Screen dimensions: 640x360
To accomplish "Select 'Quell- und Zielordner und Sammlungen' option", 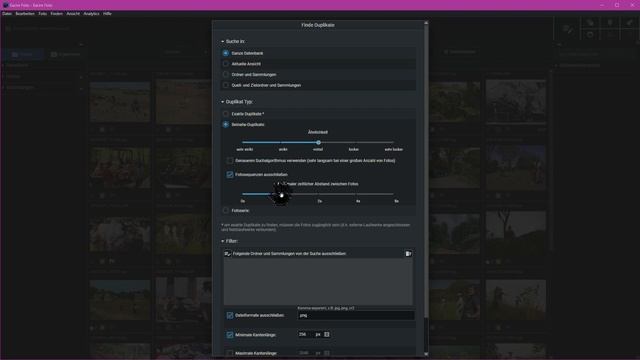I will 226,85.
